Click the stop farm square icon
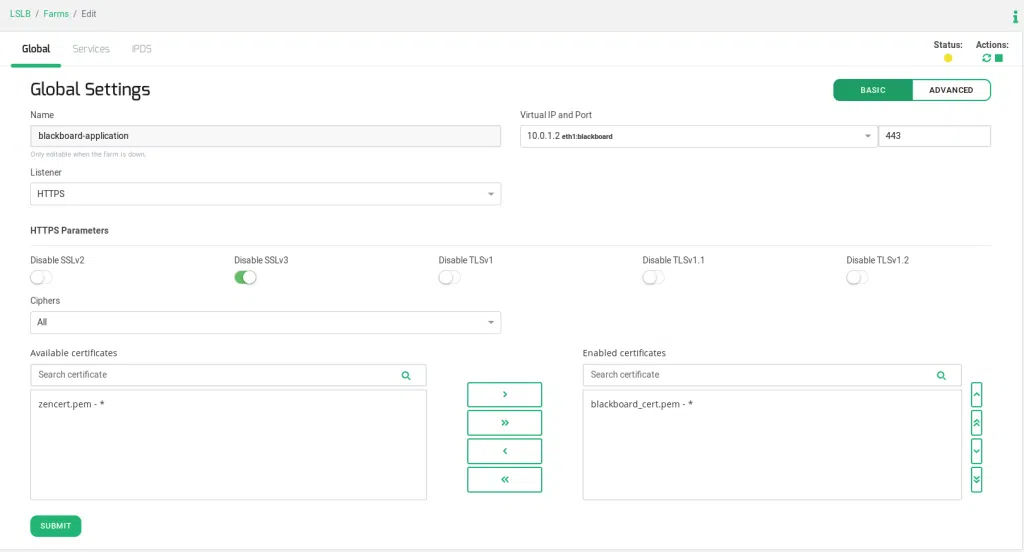Viewport: 1024px width, 552px height. 998,58
